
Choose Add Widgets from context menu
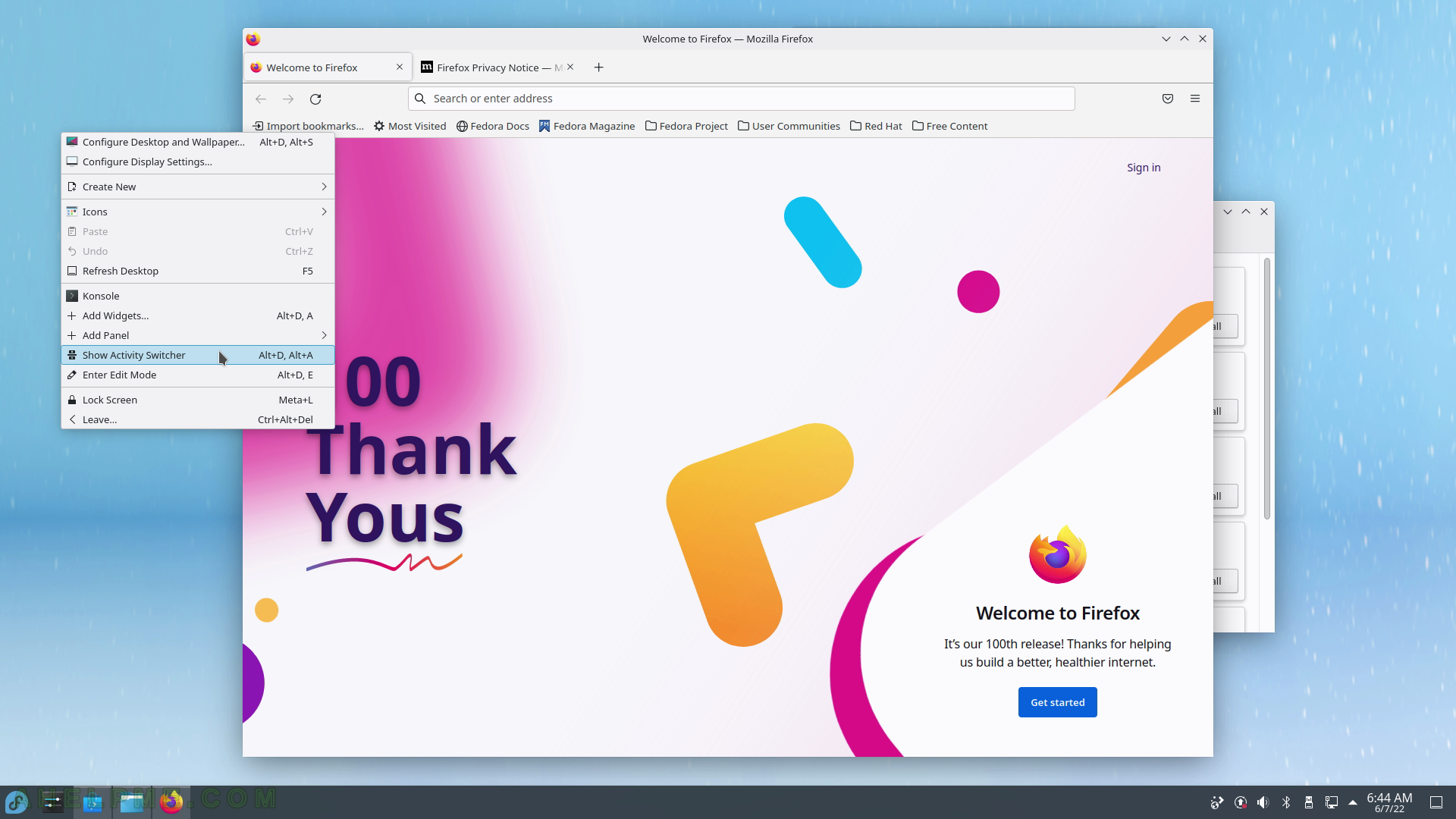point(198,315)
